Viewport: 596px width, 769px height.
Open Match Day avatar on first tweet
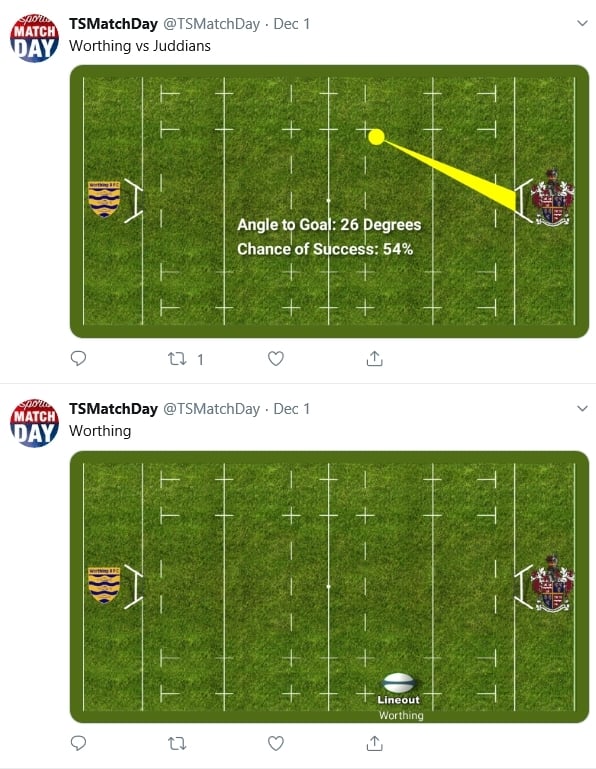pos(34,38)
